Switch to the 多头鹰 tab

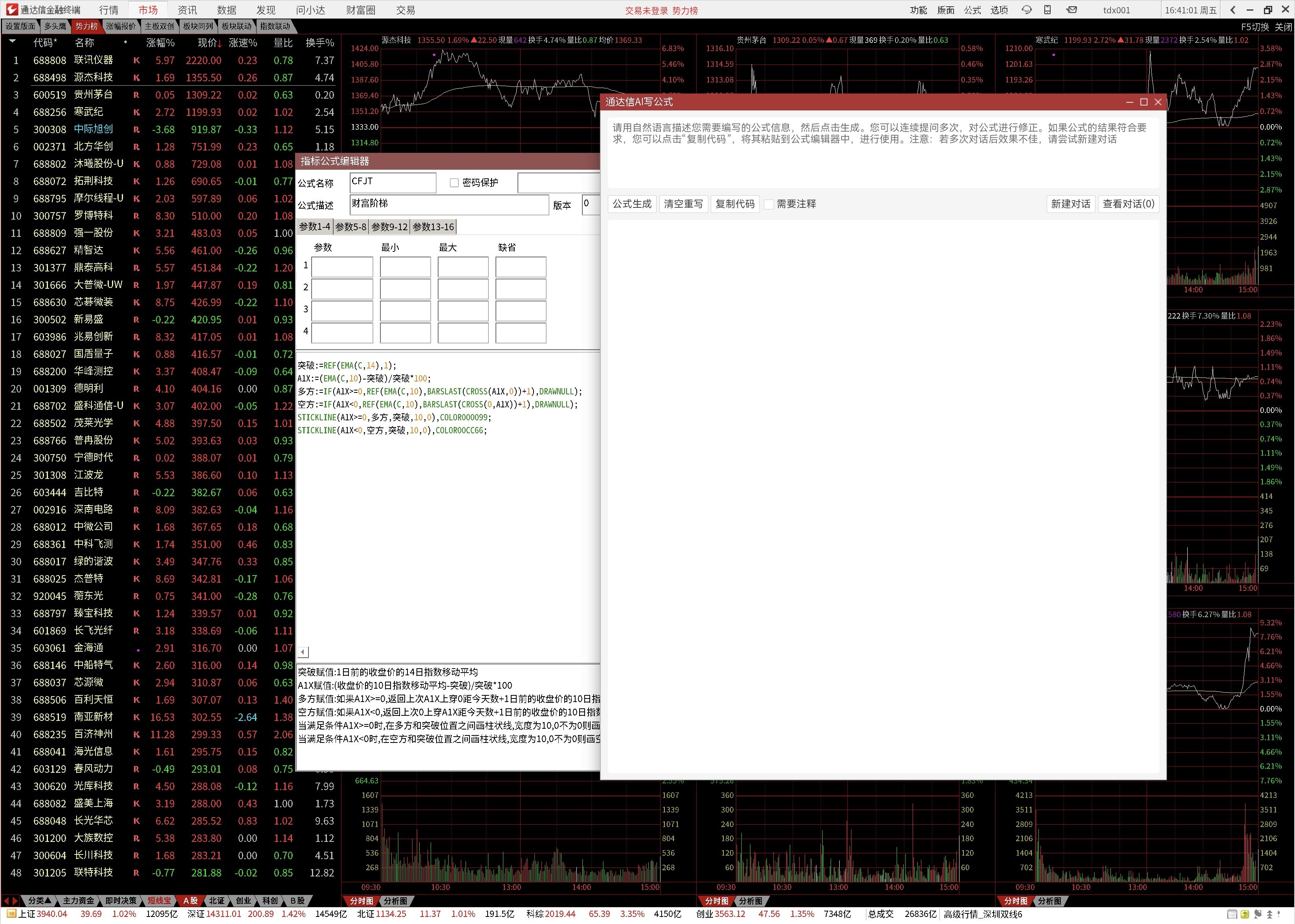tap(55, 26)
